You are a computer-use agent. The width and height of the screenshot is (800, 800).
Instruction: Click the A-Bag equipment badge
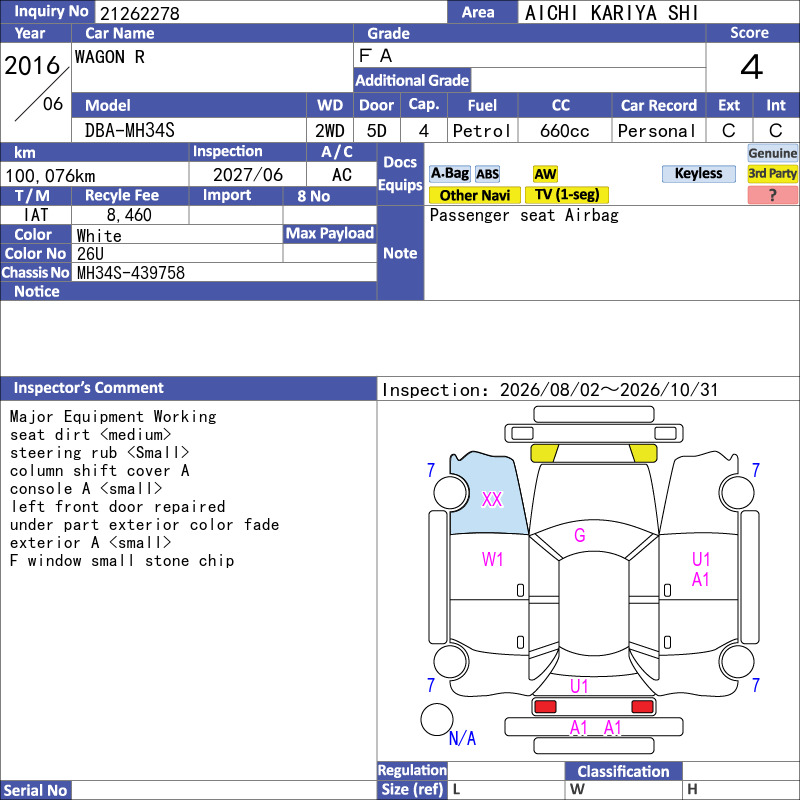[449, 173]
